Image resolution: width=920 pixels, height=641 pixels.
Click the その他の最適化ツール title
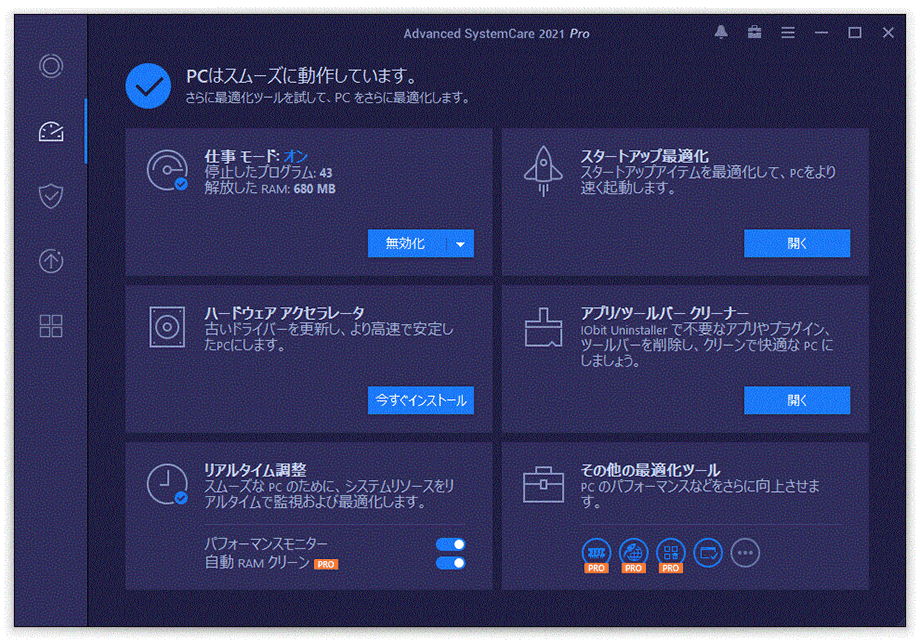650,470
